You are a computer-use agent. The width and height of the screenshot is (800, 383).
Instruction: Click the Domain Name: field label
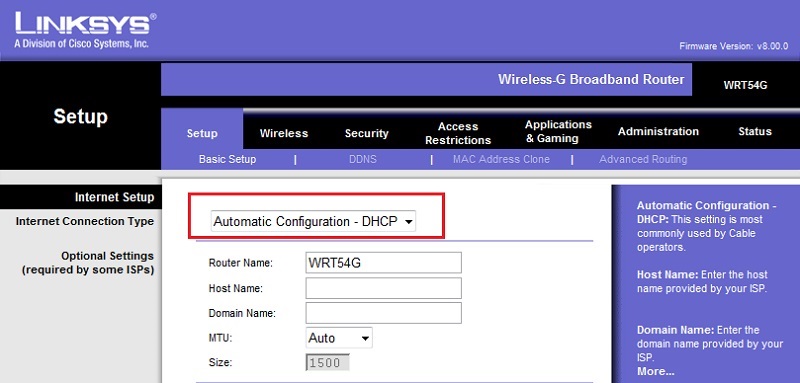(242, 314)
